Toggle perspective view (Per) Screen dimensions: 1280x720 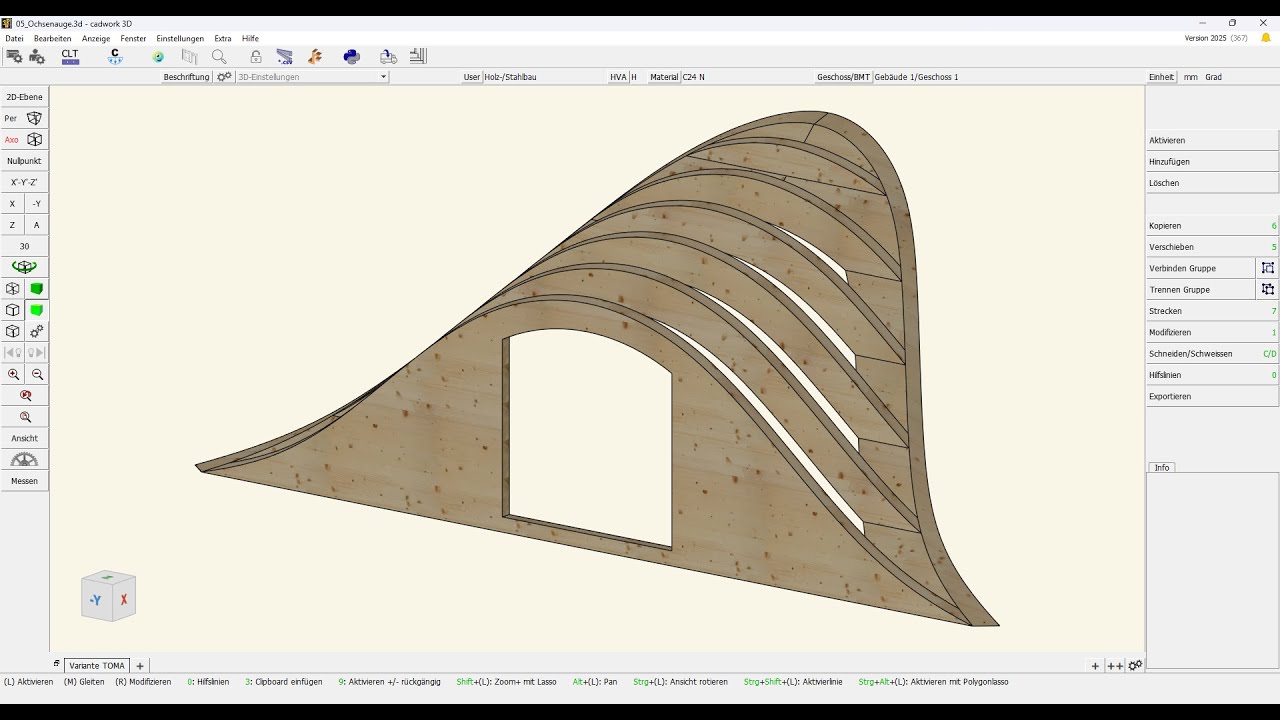25,118
